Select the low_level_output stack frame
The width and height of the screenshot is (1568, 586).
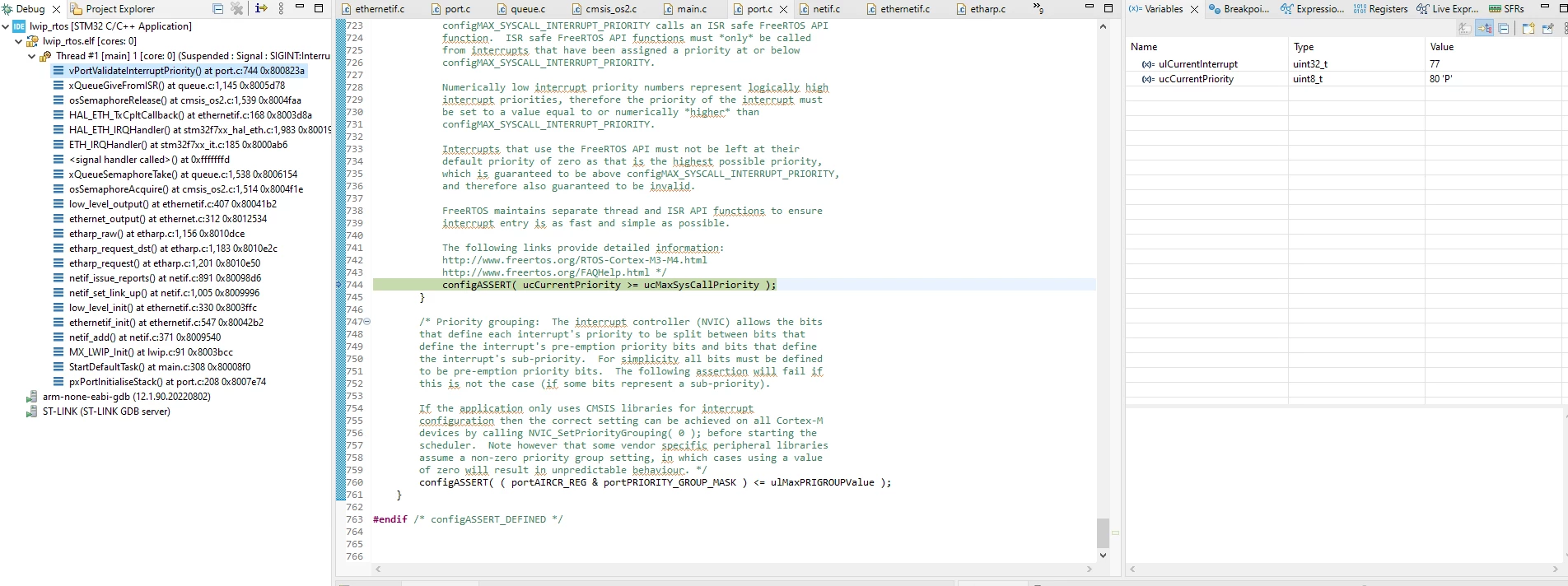pyautogui.click(x=165, y=204)
